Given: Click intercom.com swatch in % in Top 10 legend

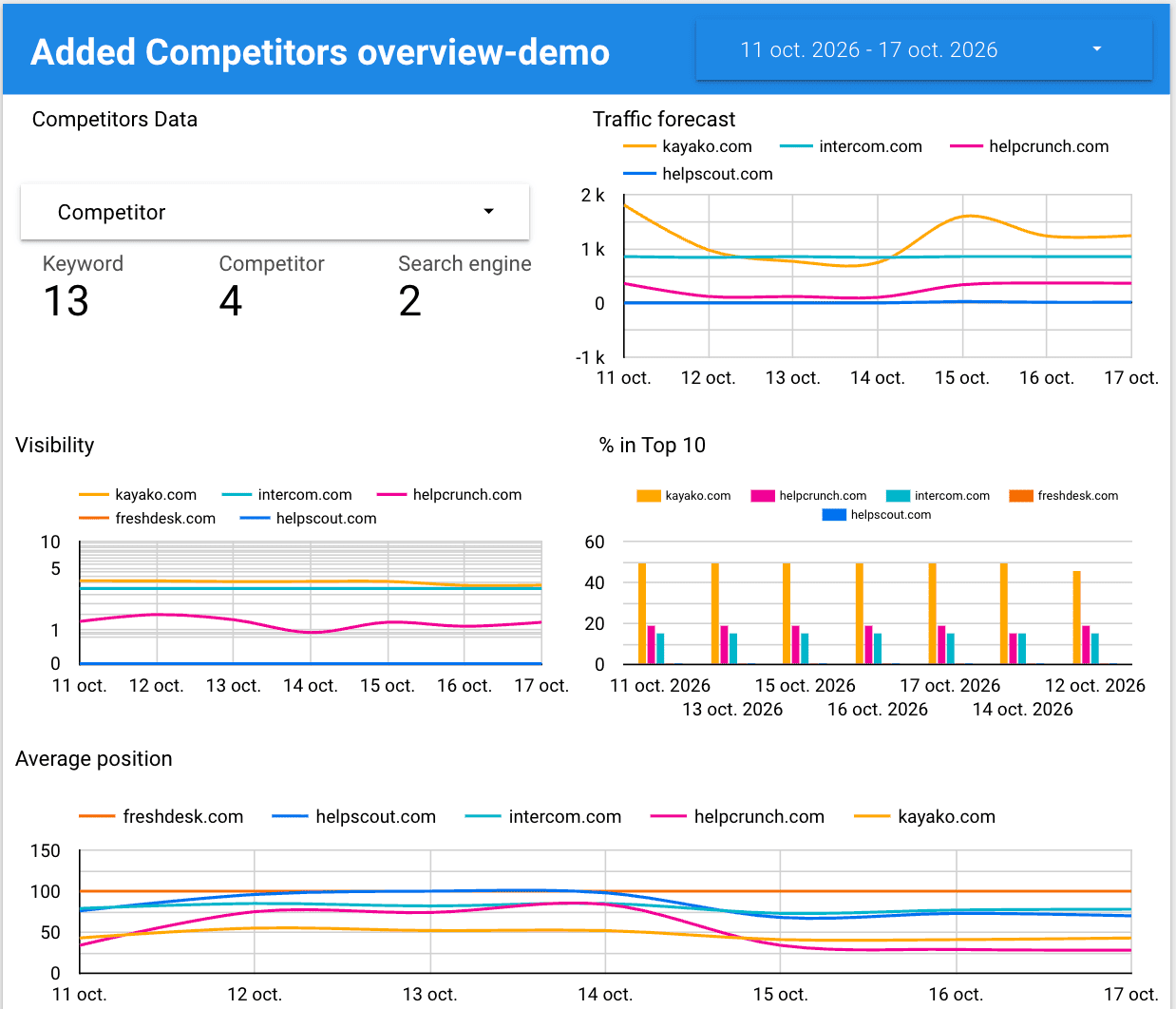Looking at the screenshot, I should click(x=898, y=496).
